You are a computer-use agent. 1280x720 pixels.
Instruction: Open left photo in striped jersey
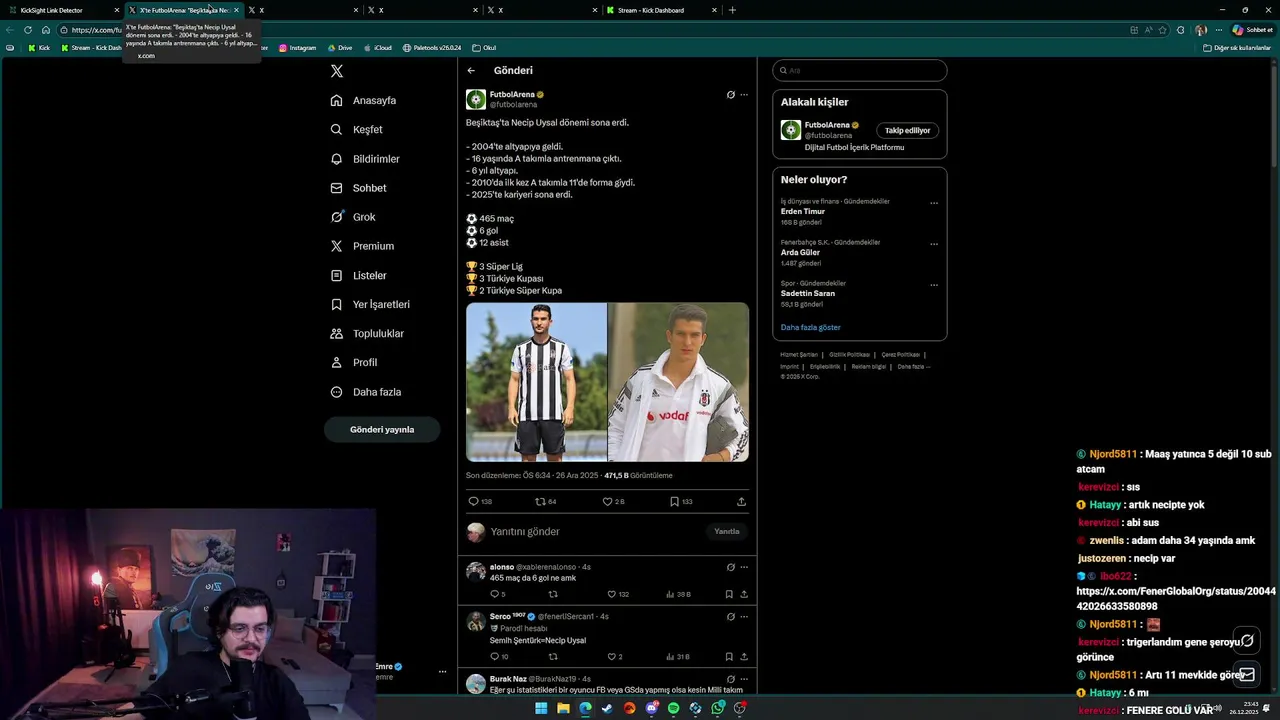pyautogui.click(x=536, y=382)
